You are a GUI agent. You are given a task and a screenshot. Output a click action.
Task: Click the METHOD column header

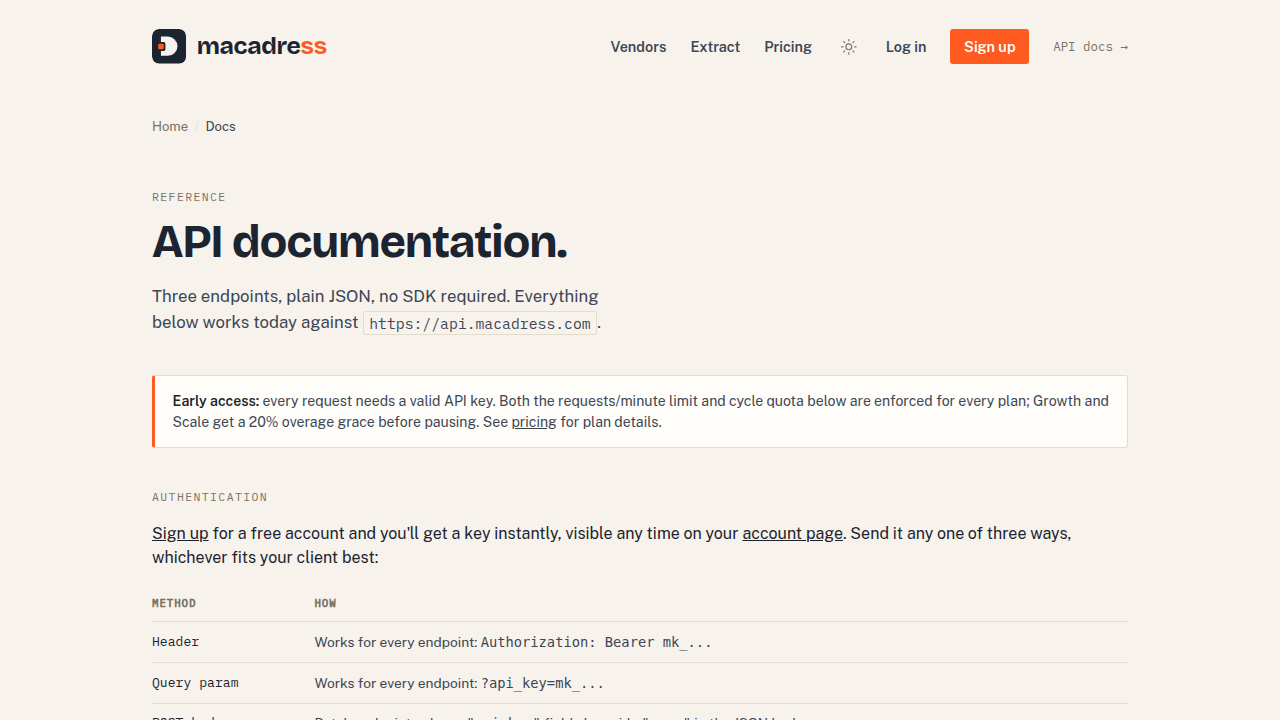click(x=174, y=603)
